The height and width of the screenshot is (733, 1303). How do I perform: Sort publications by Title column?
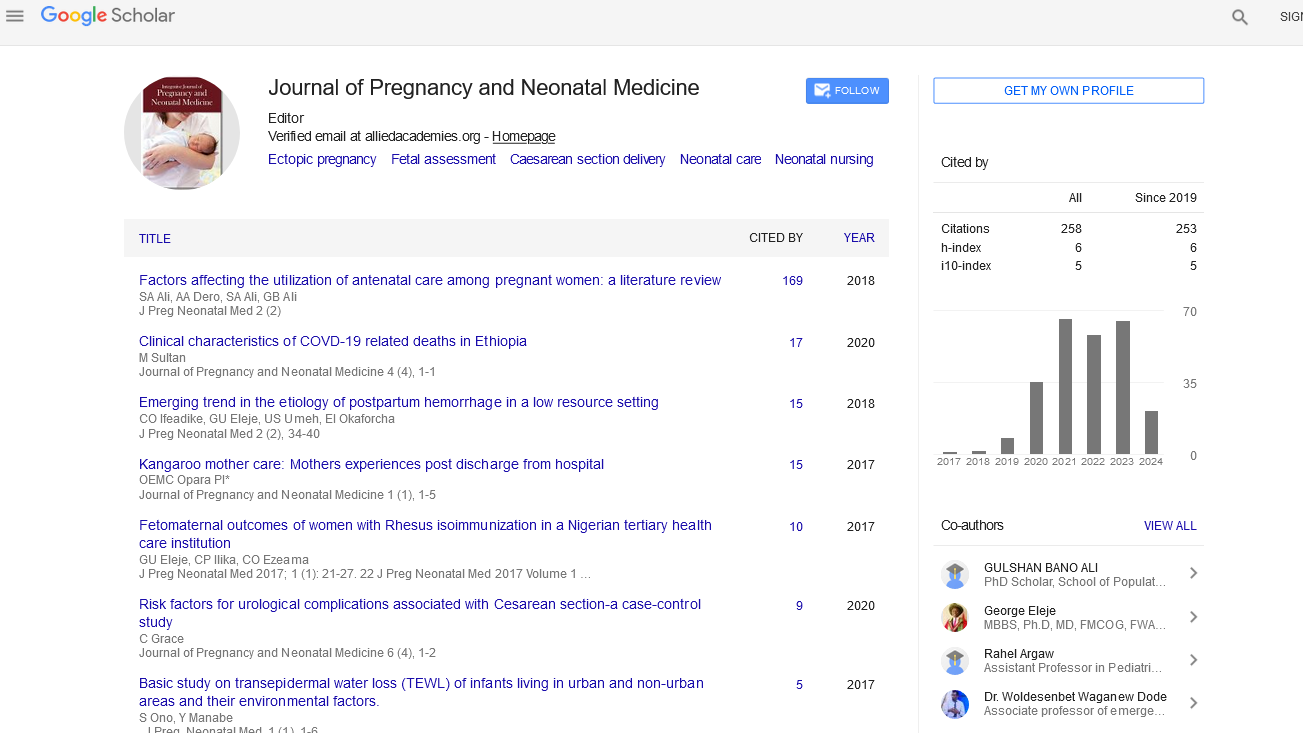(x=155, y=239)
